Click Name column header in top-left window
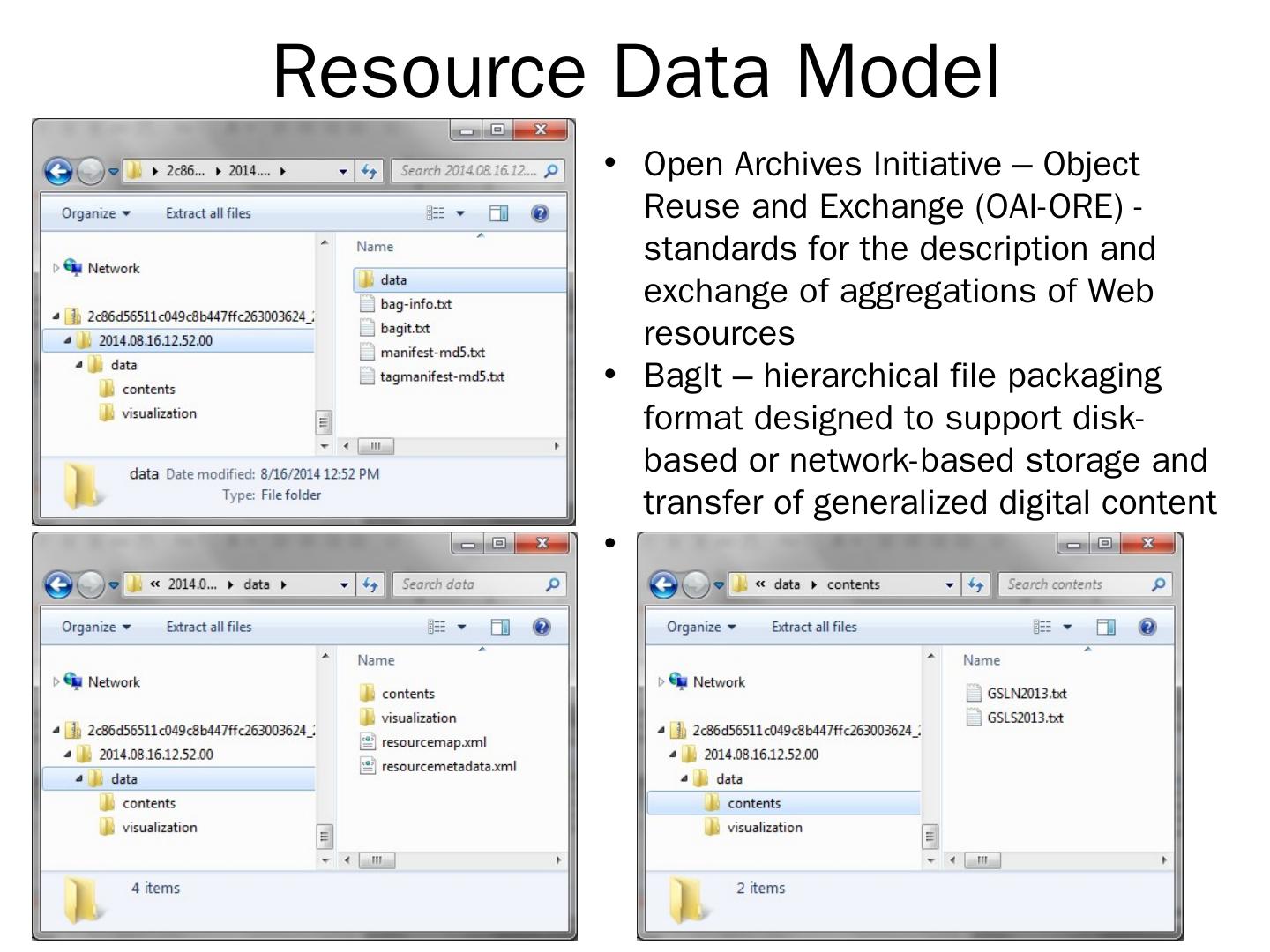This screenshot has width=1270, height=952. pyautogui.click(x=375, y=247)
